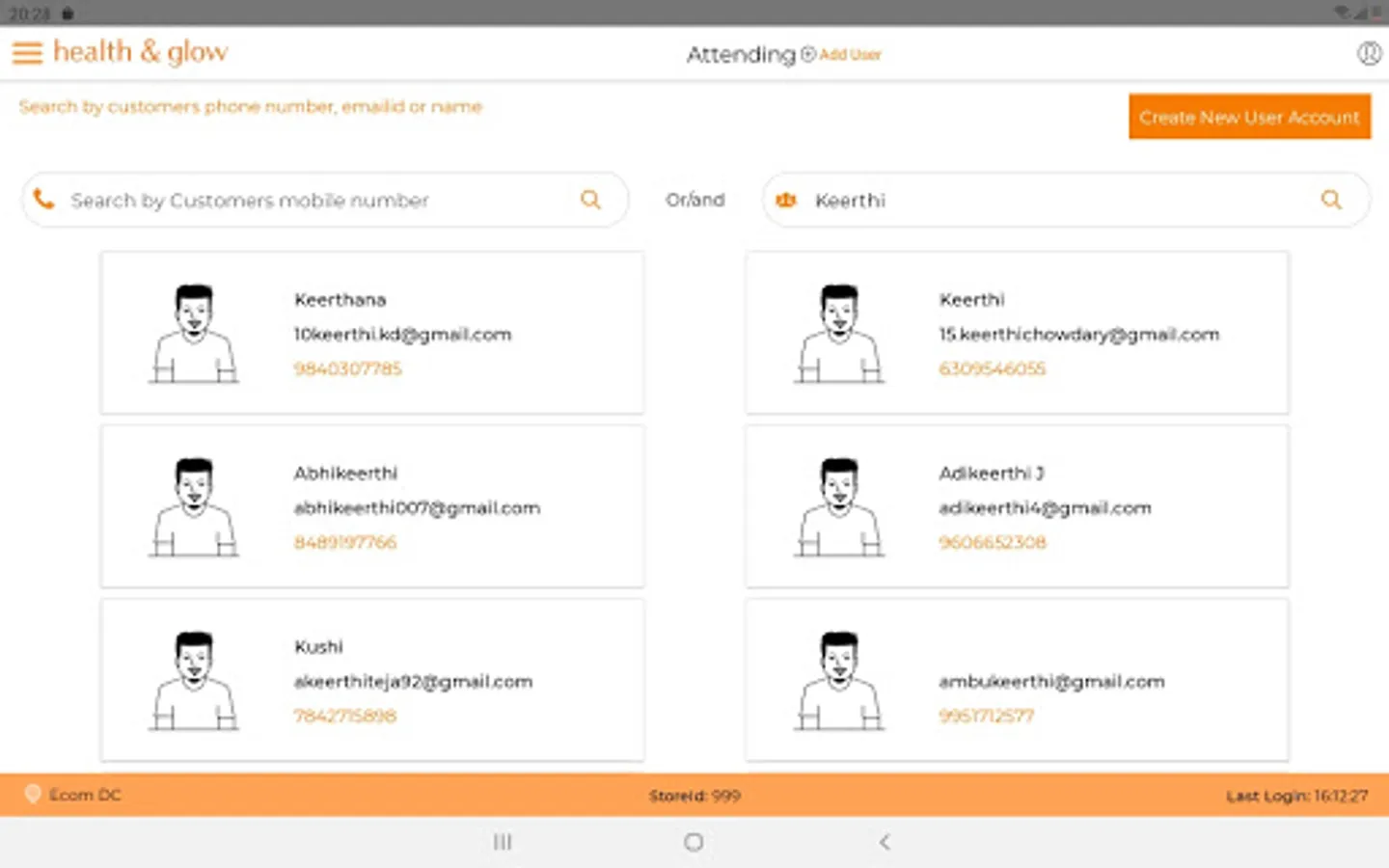
Task: Select email abhikeerthi007@gmail.com
Action: click(x=418, y=508)
